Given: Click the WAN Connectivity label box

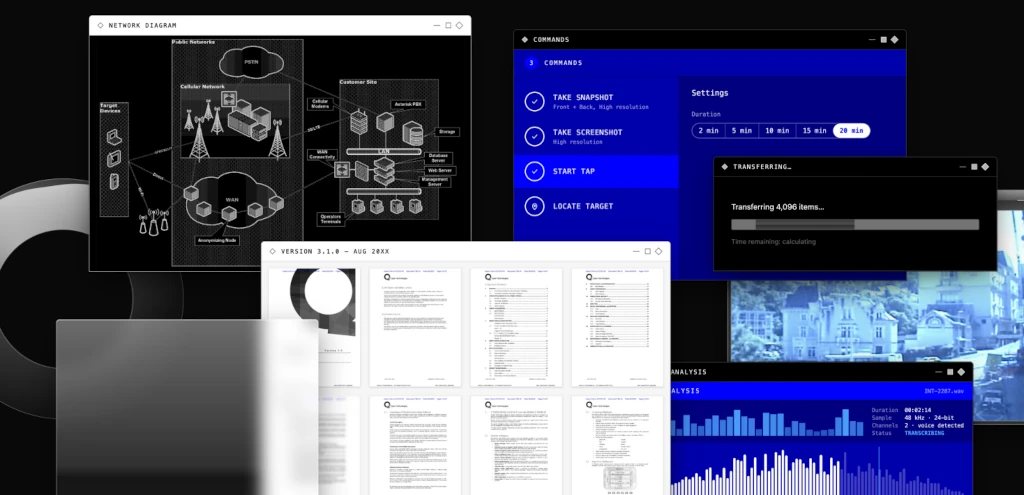Looking at the screenshot, I should click(x=322, y=155).
